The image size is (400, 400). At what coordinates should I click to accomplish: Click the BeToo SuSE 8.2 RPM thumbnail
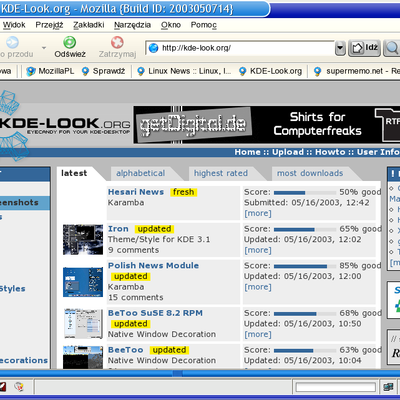click(83, 324)
